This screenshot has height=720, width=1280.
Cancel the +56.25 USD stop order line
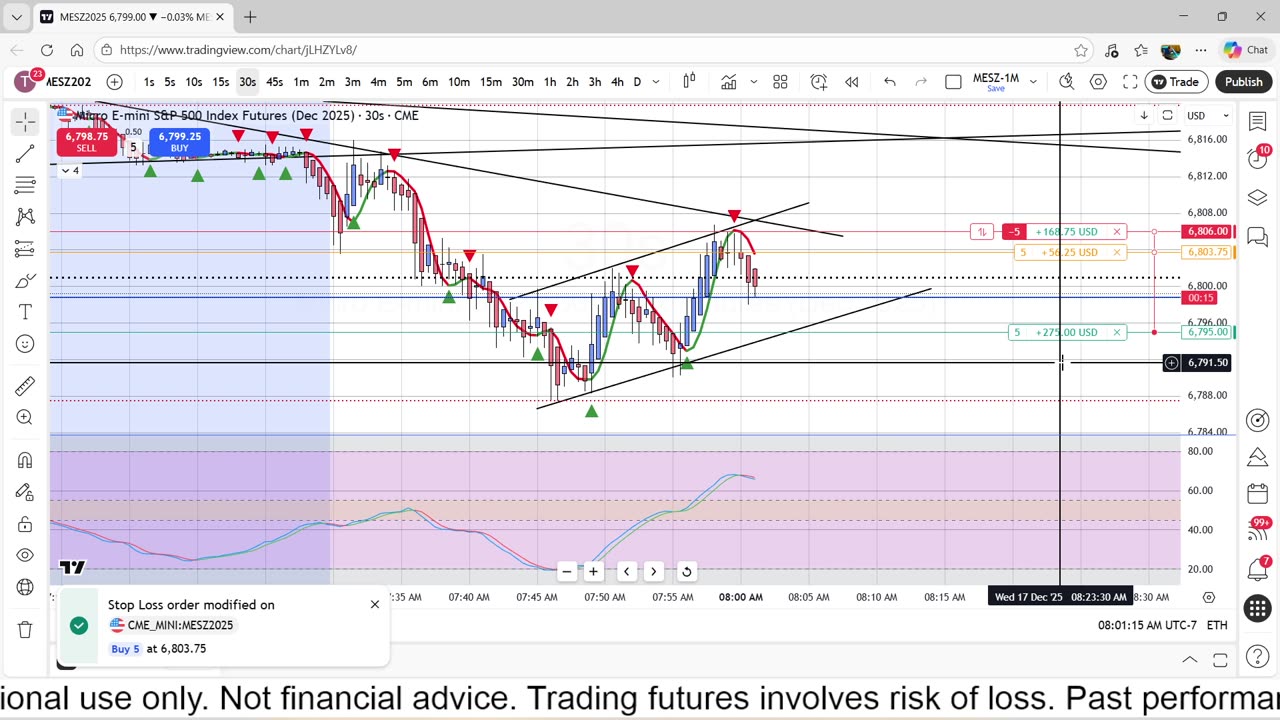click(1117, 252)
